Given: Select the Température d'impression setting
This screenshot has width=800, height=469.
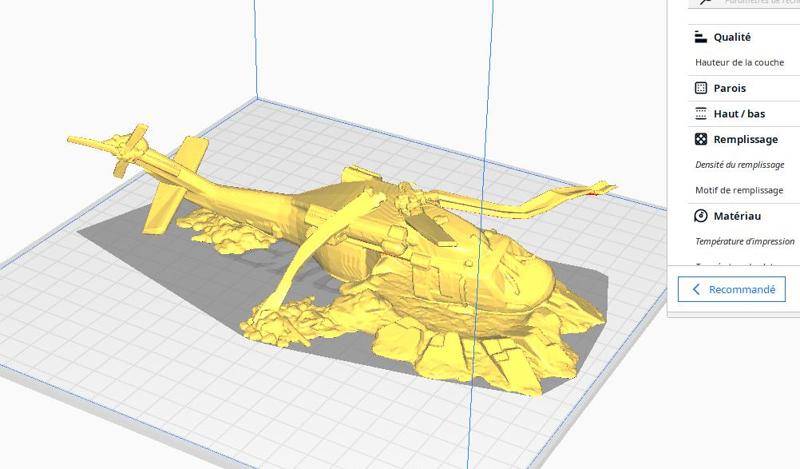Looking at the screenshot, I should click(744, 241).
